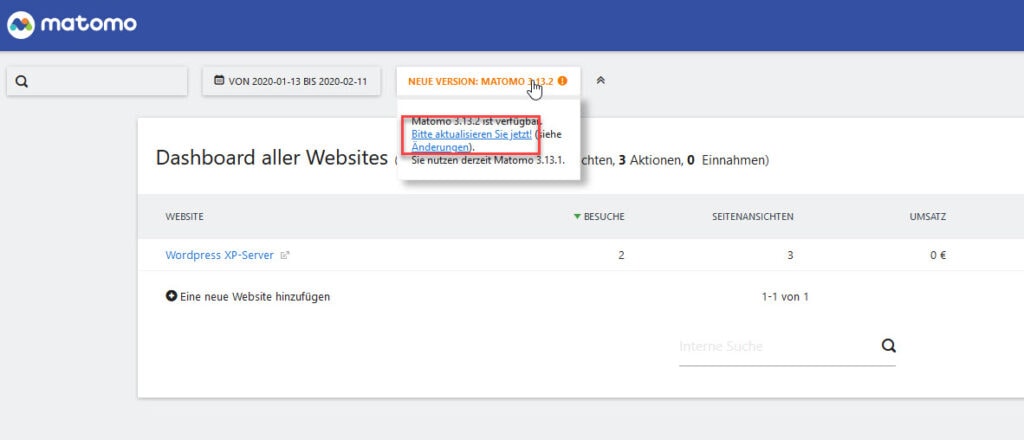The image size is (1024, 440).
Task: Click the calendar icon beside the date range
Action: pos(219,81)
